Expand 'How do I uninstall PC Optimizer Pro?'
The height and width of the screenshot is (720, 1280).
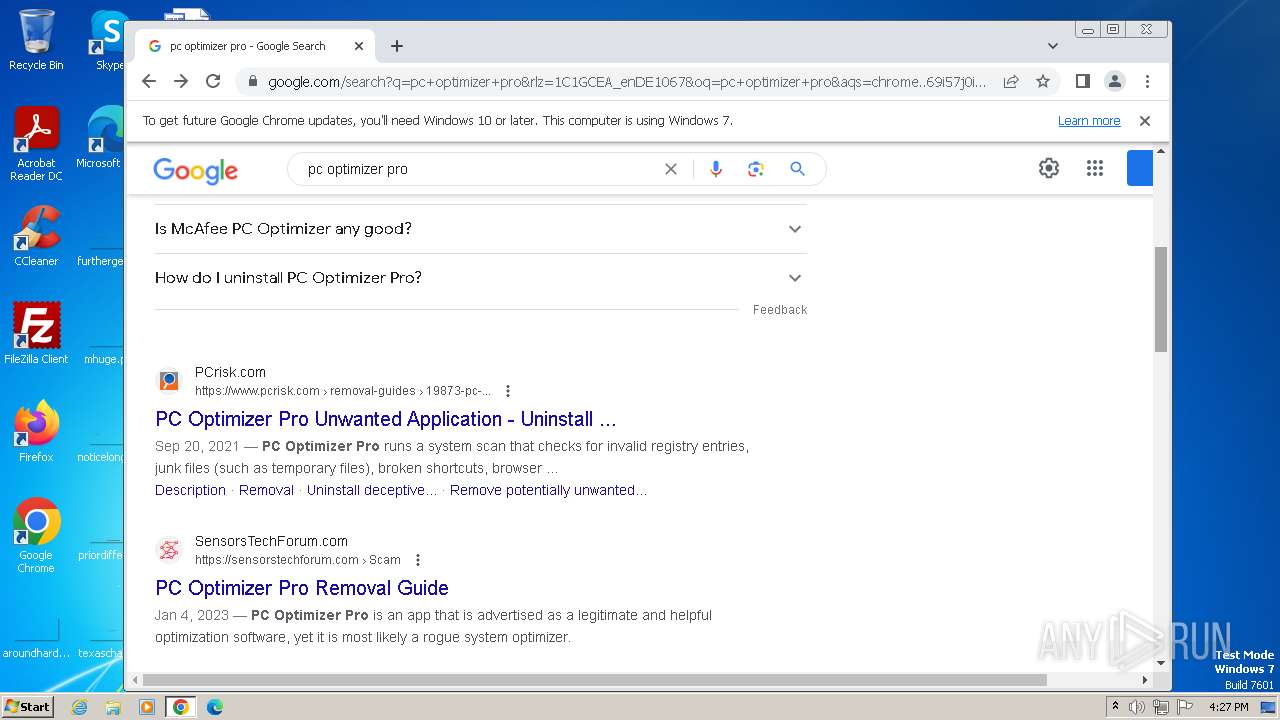click(480, 278)
